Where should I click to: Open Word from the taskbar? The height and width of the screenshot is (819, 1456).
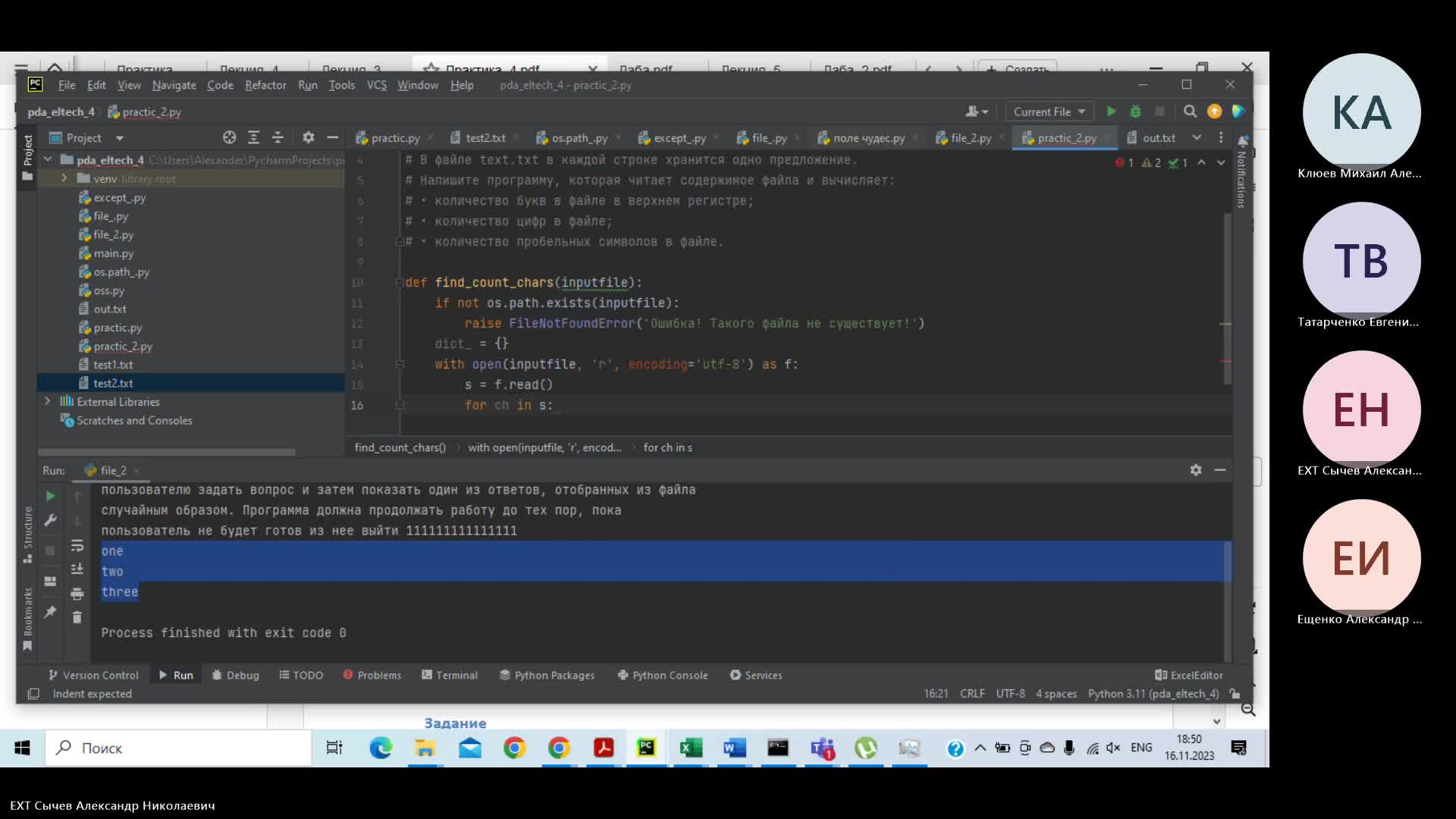pyautogui.click(x=734, y=748)
